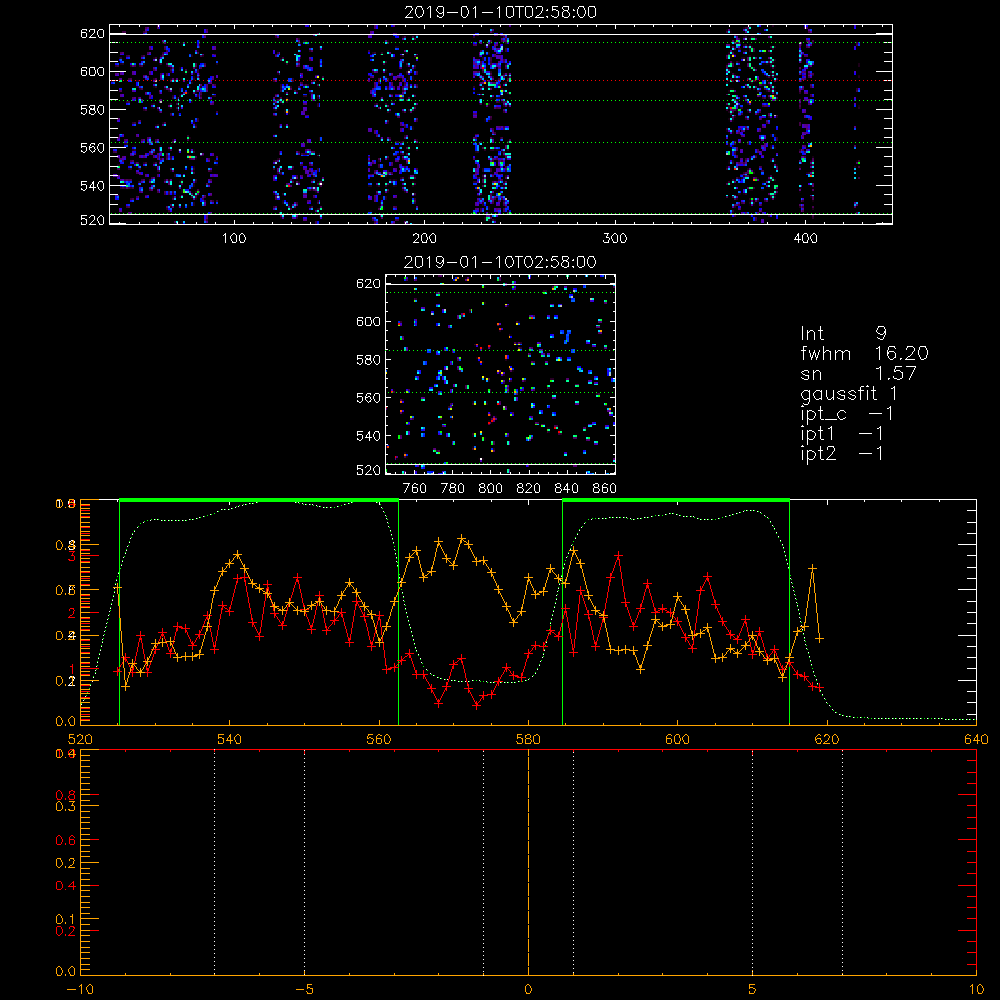
Task: Click y-axis label '600' of the middle panel
Action: (368, 321)
